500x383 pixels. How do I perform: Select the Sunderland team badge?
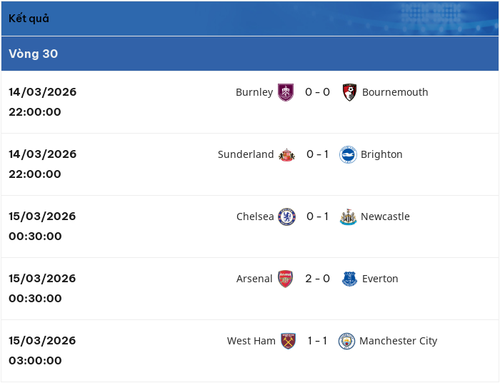click(287, 155)
